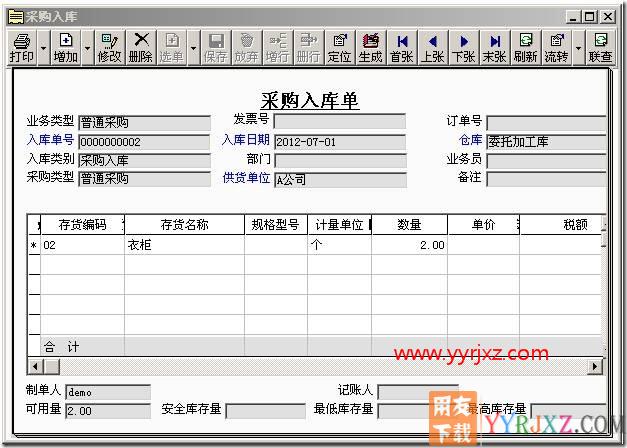Go to next document with 下张
The width and height of the screenshot is (627, 448).
pos(464,48)
